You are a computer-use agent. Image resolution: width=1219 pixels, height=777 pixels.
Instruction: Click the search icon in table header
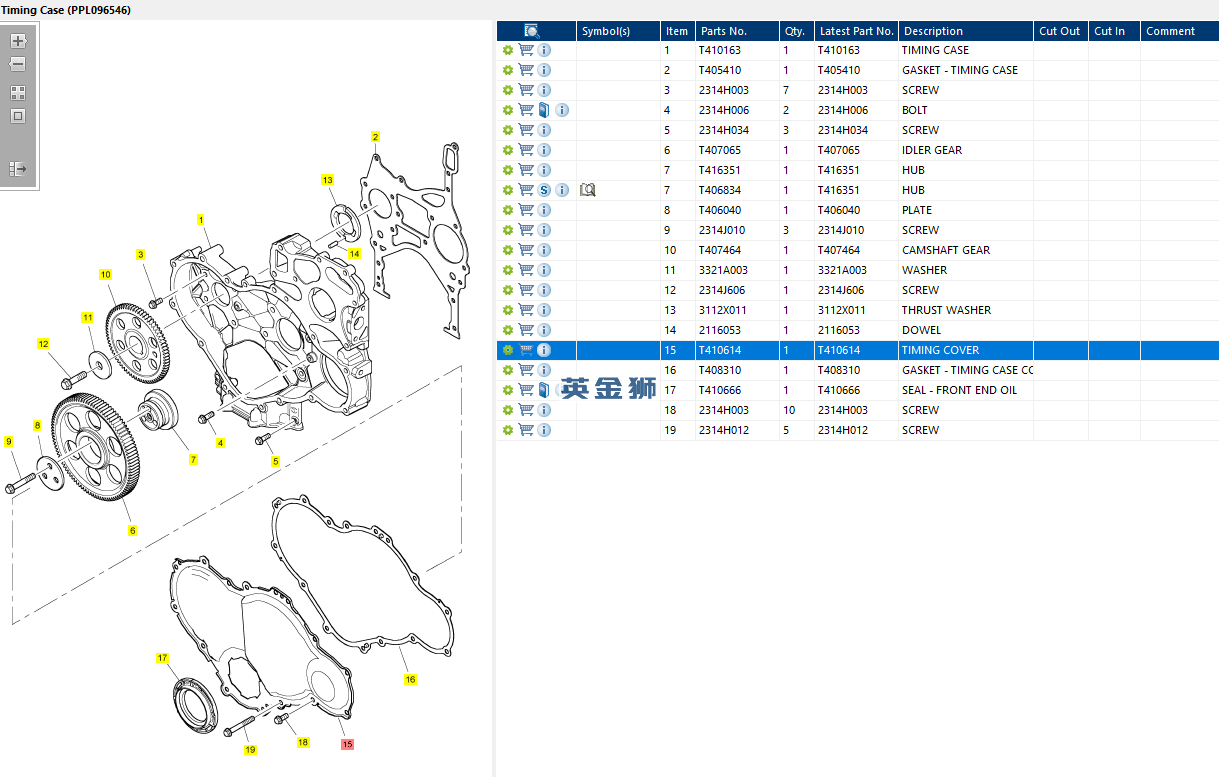532,31
